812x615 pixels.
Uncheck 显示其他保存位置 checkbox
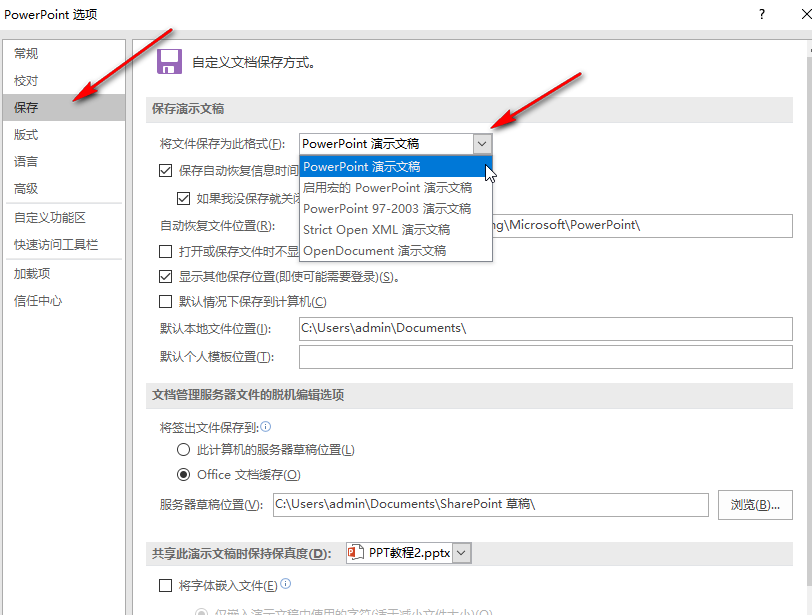[166, 277]
